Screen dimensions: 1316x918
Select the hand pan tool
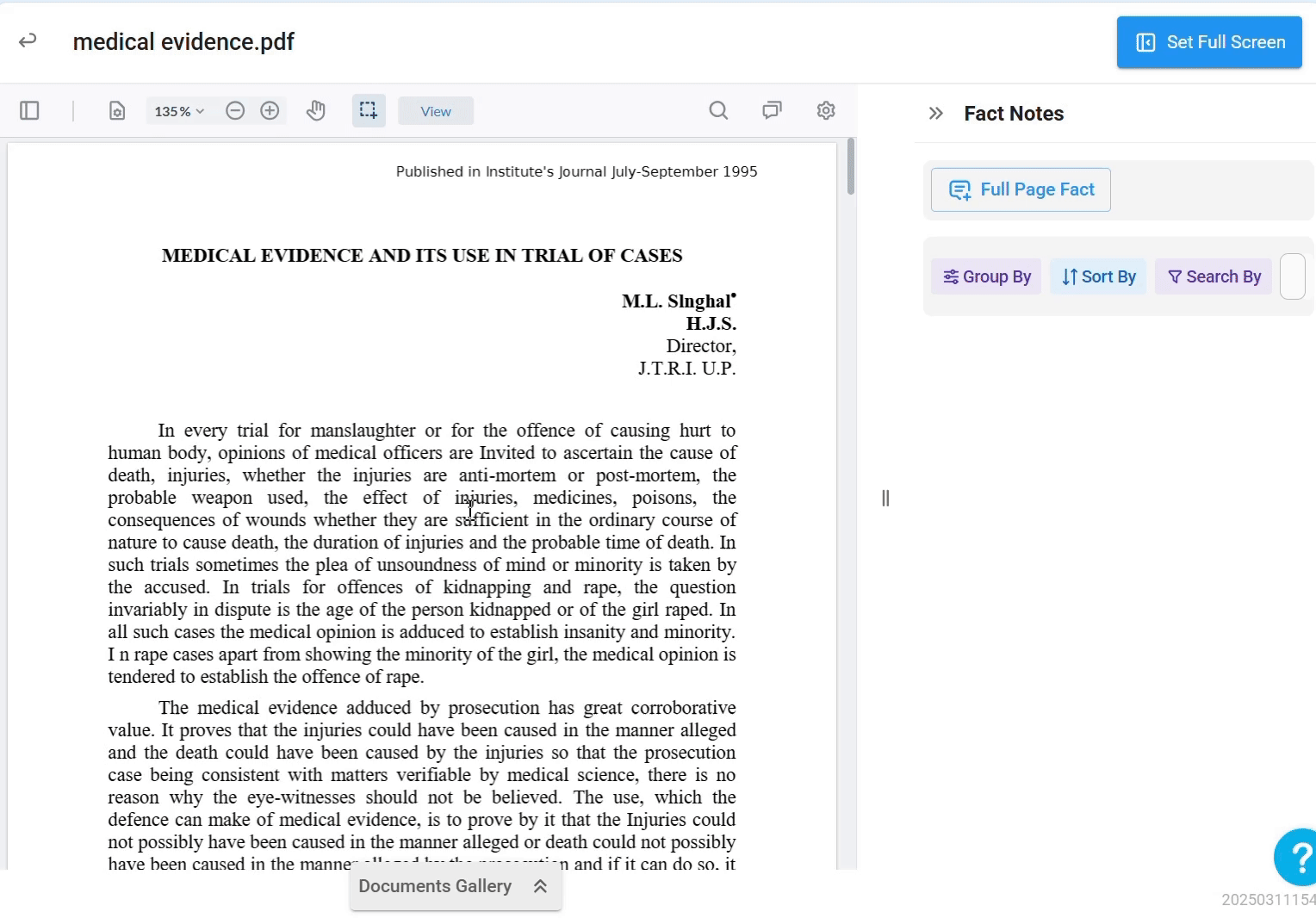(x=316, y=110)
